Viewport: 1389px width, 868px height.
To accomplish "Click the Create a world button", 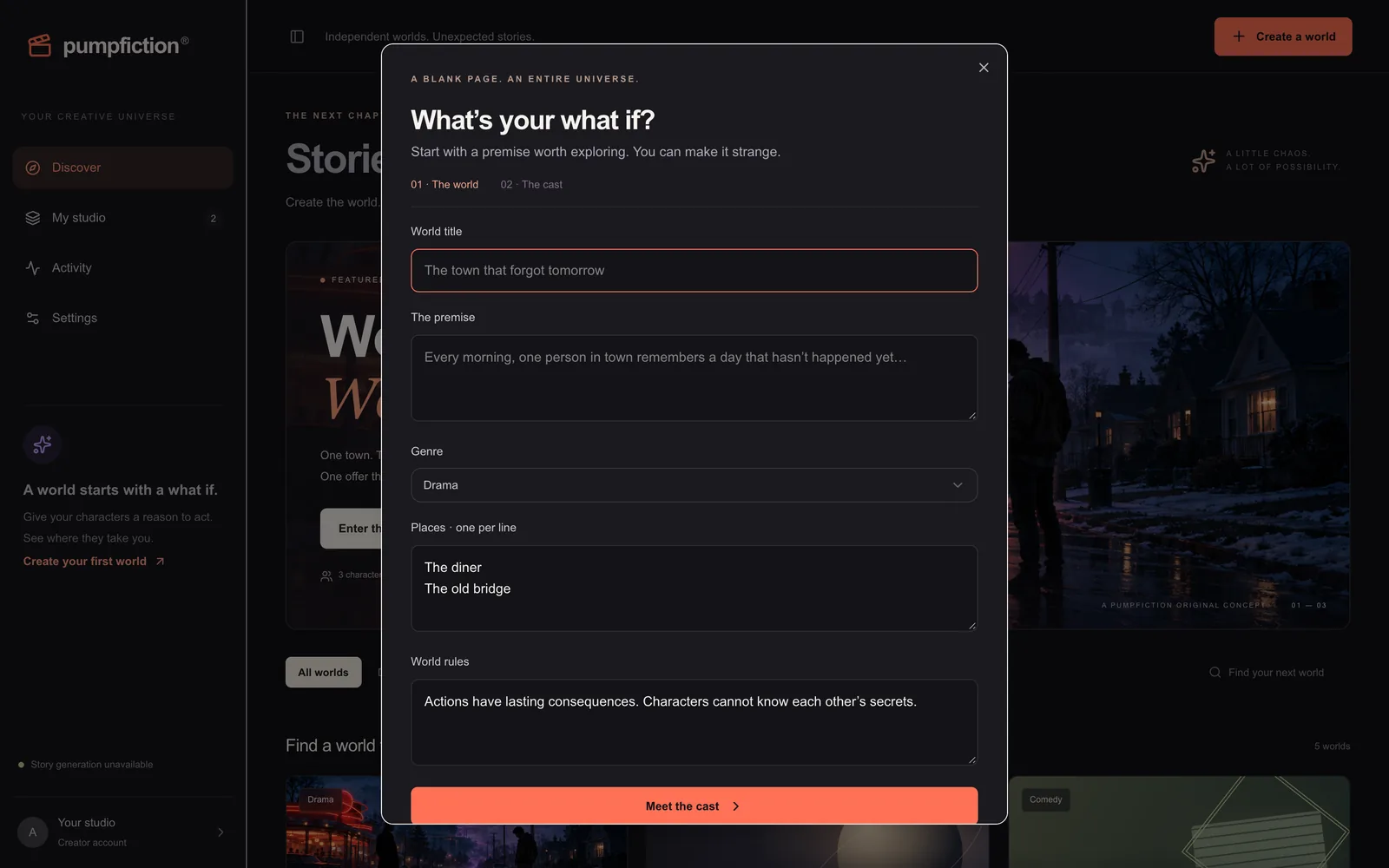I will point(1283,36).
